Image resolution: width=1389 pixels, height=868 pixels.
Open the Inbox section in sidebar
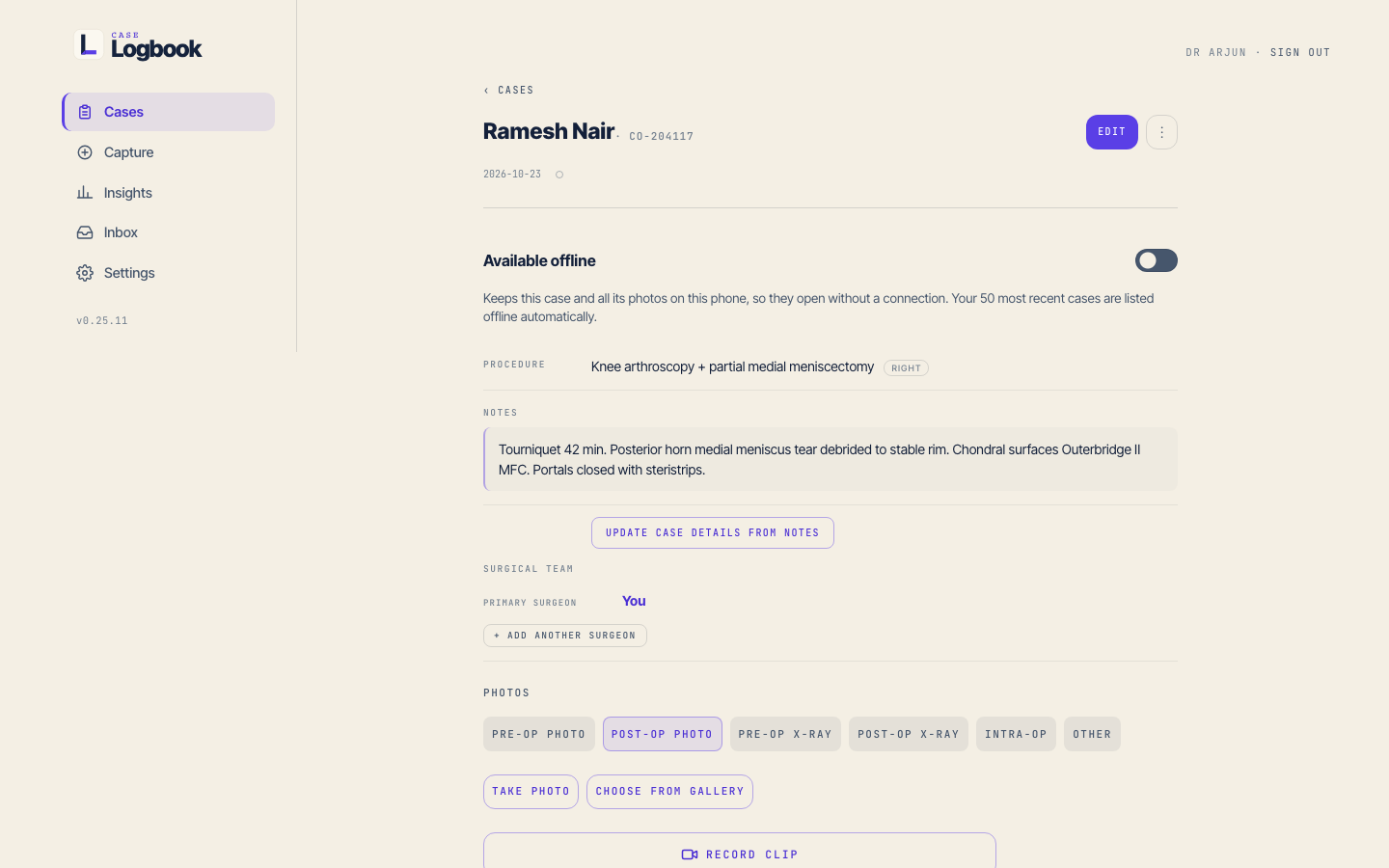[x=169, y=232]
